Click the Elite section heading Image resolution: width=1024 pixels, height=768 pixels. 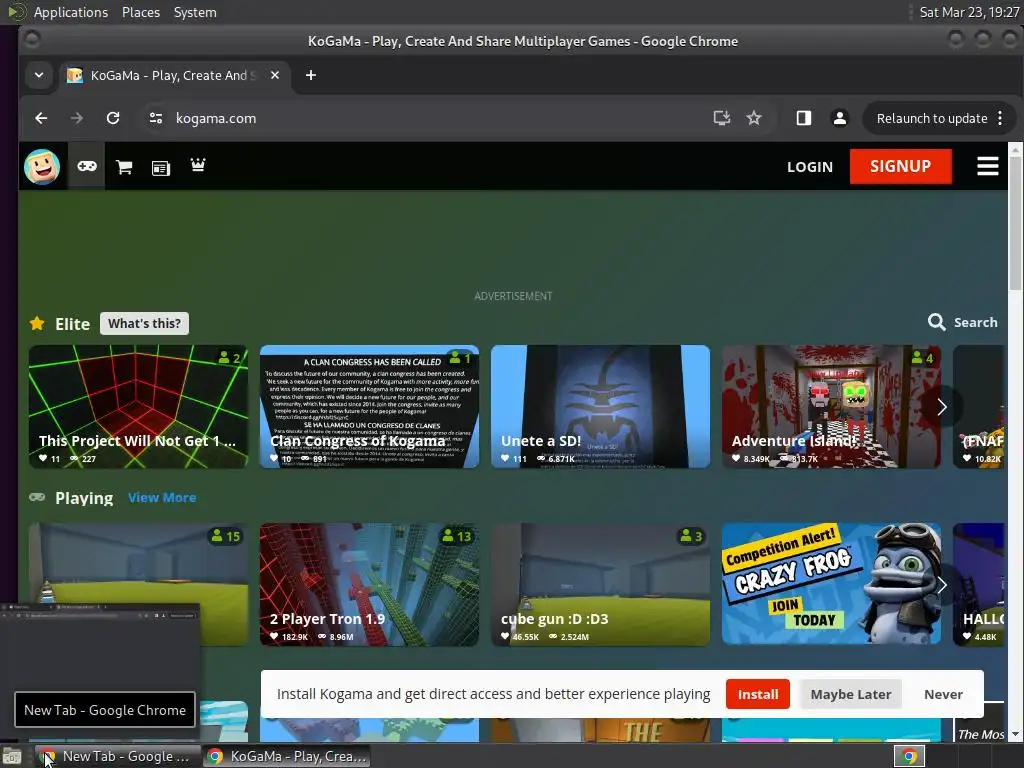coord(72,324)
